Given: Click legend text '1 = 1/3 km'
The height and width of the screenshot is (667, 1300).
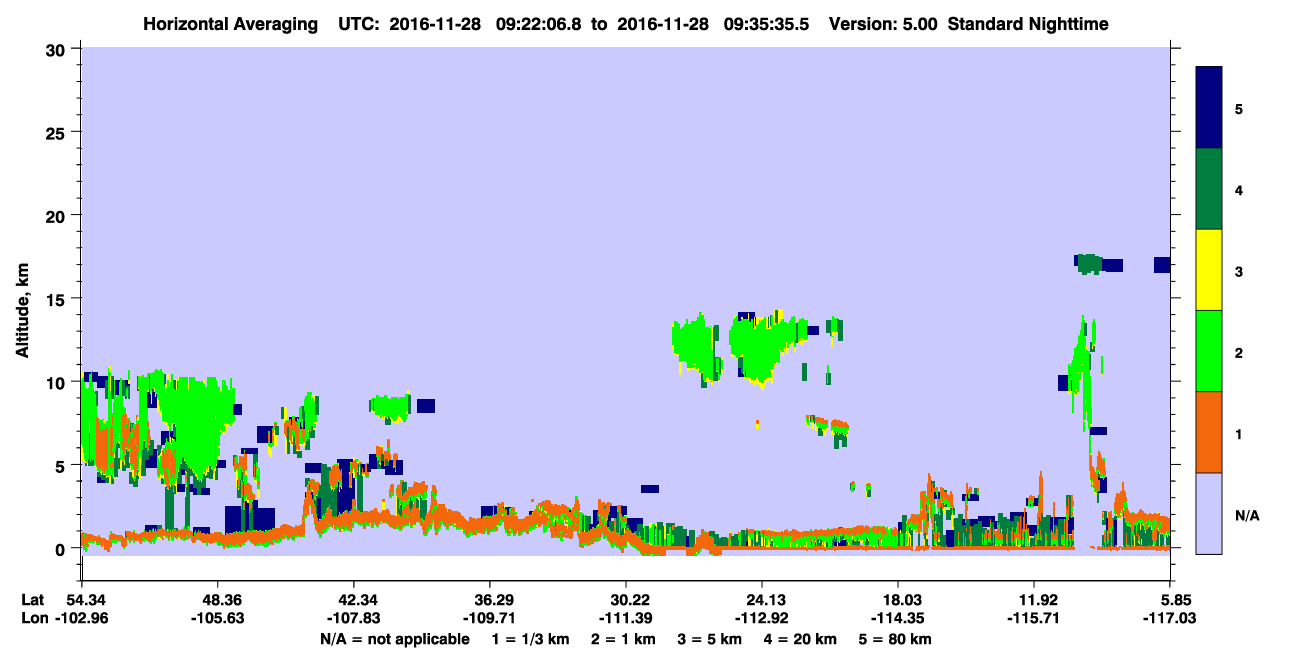Looking at the screenshot, I should 529,639.
